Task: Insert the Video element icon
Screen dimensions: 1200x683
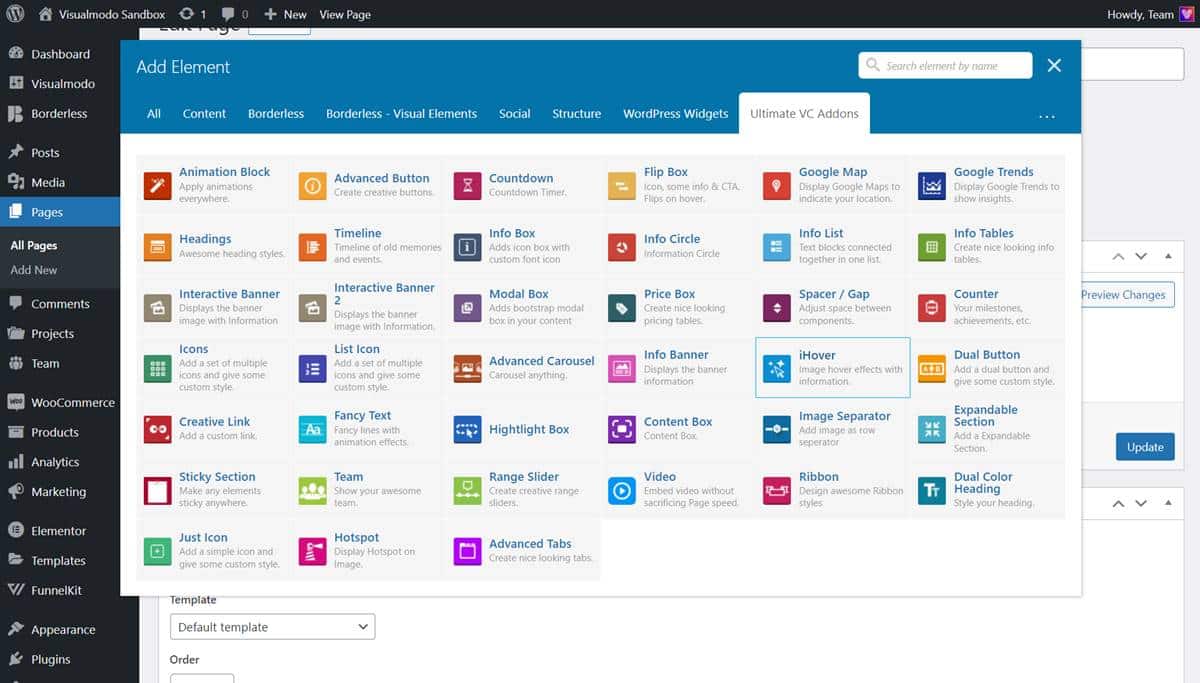Action: (622, 491)
